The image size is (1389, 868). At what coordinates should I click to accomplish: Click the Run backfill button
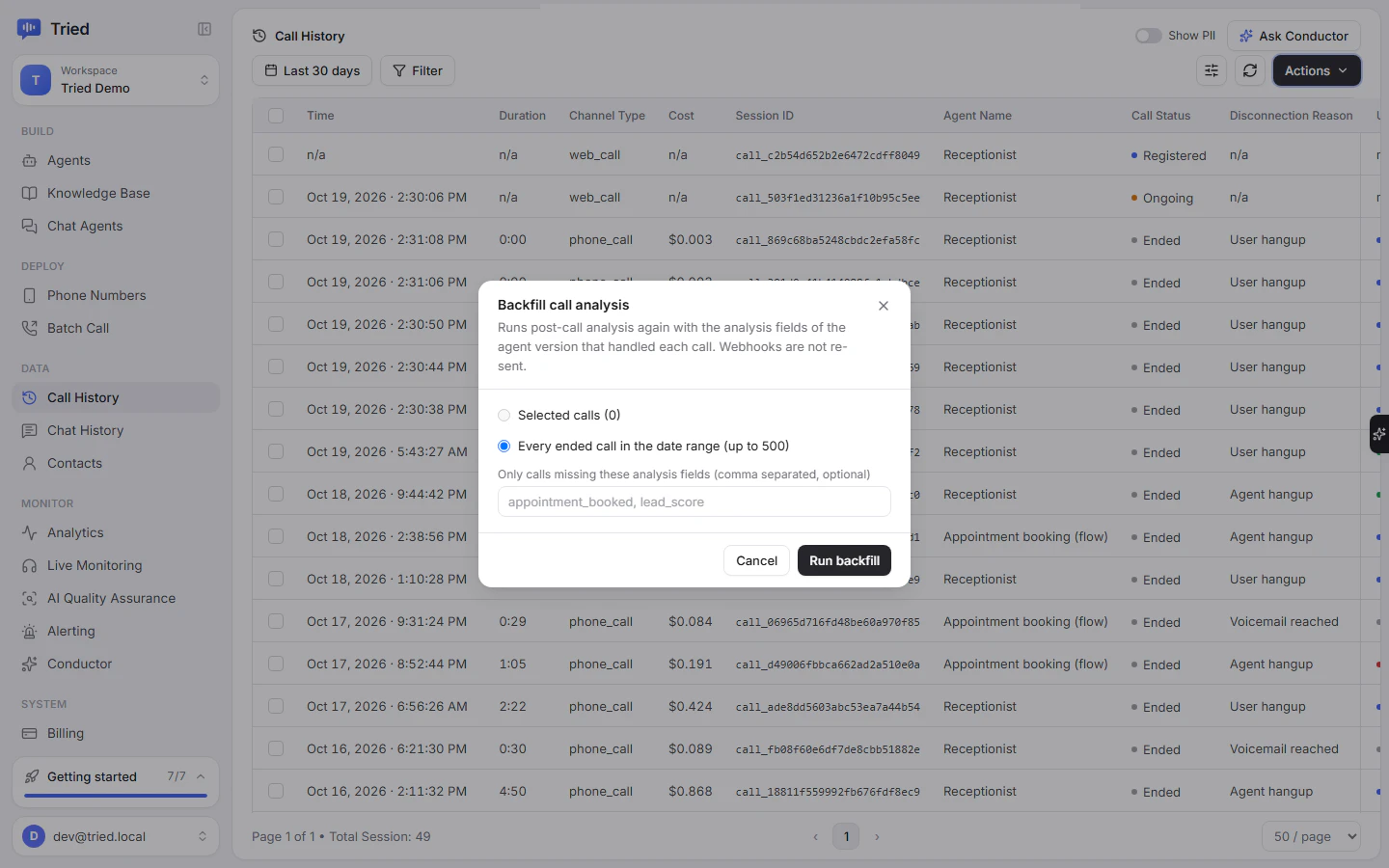(844, 560)
